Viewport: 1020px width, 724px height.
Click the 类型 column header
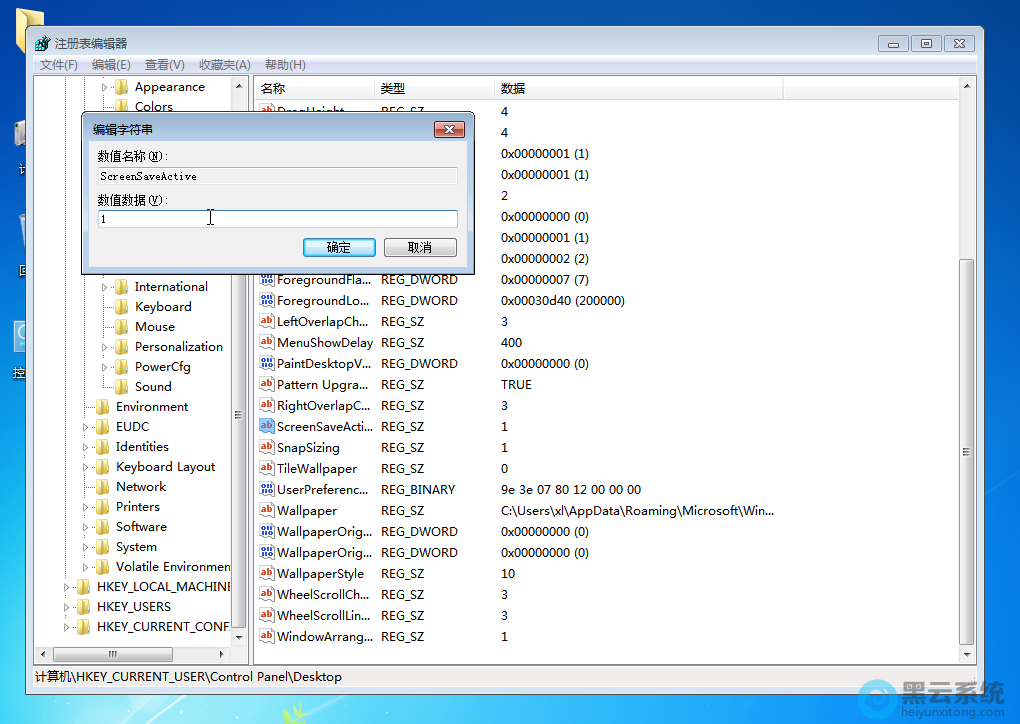(393, 89)
